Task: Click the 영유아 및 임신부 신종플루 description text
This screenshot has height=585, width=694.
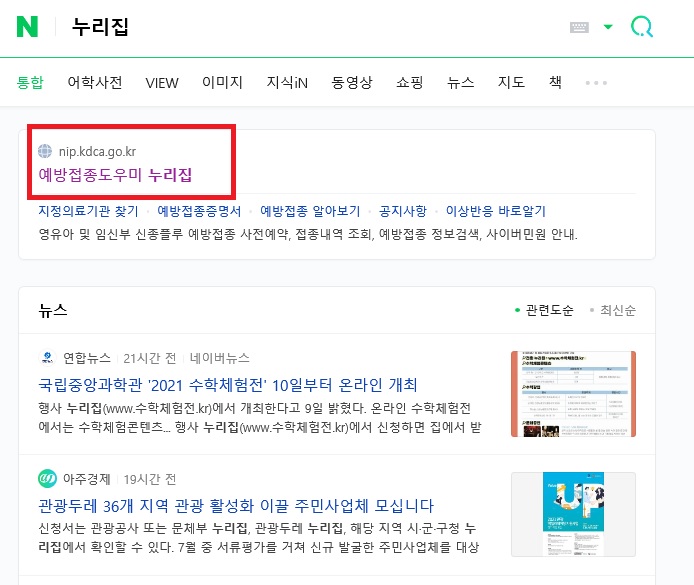Action: coord(308,234)
